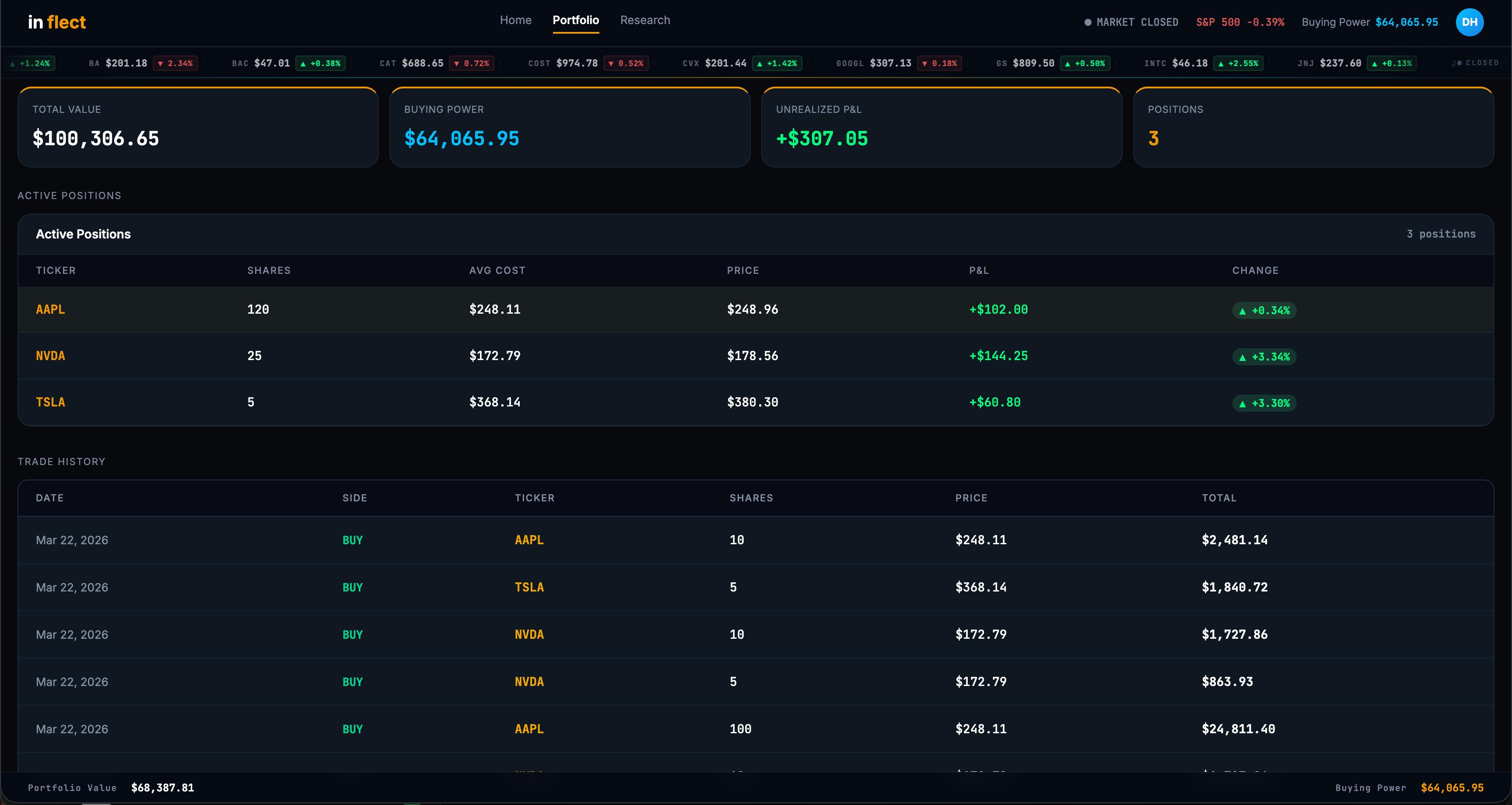
Task: Open the DH user avatar menu
Action: point(1469,22)
